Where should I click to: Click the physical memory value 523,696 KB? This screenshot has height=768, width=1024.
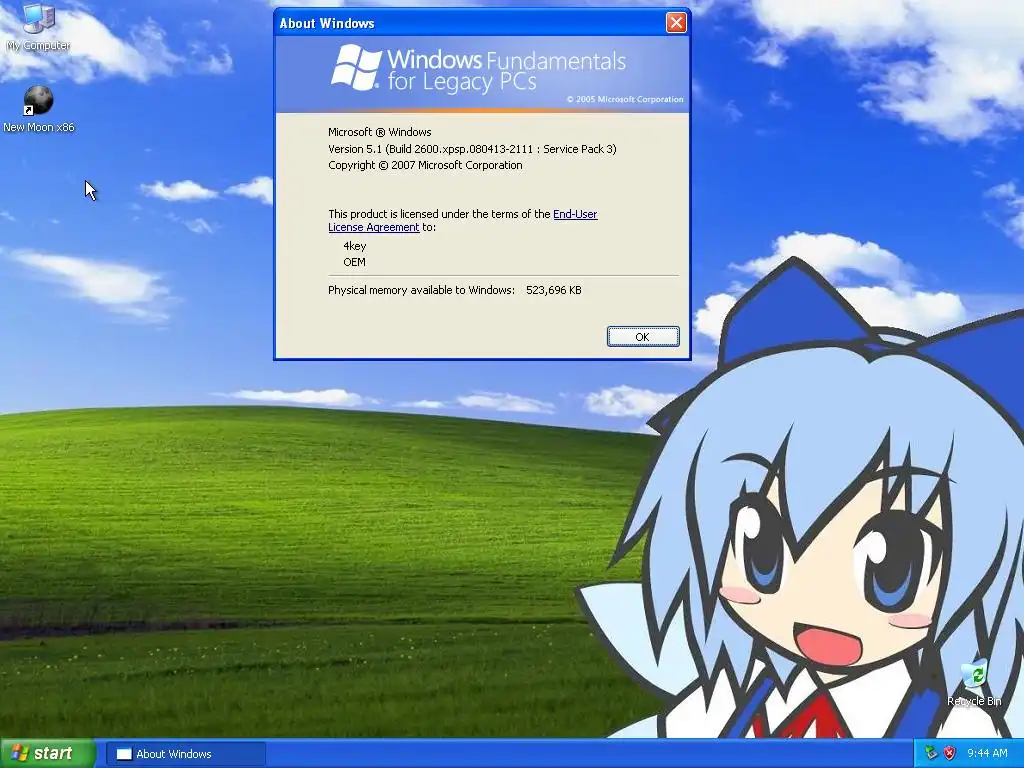554,290
